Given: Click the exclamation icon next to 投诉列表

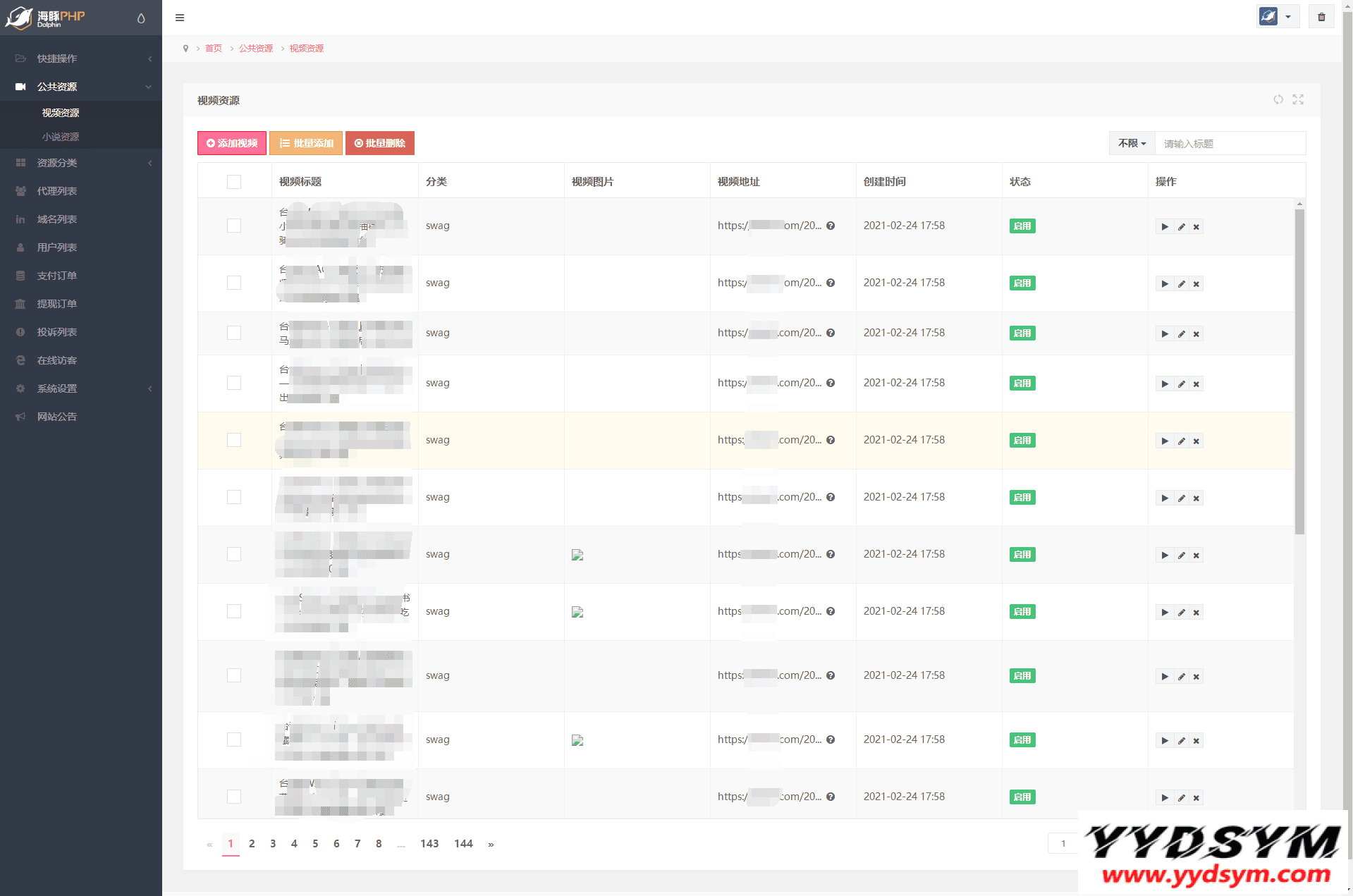Looking at the screenshot, I should coord(20,332).
